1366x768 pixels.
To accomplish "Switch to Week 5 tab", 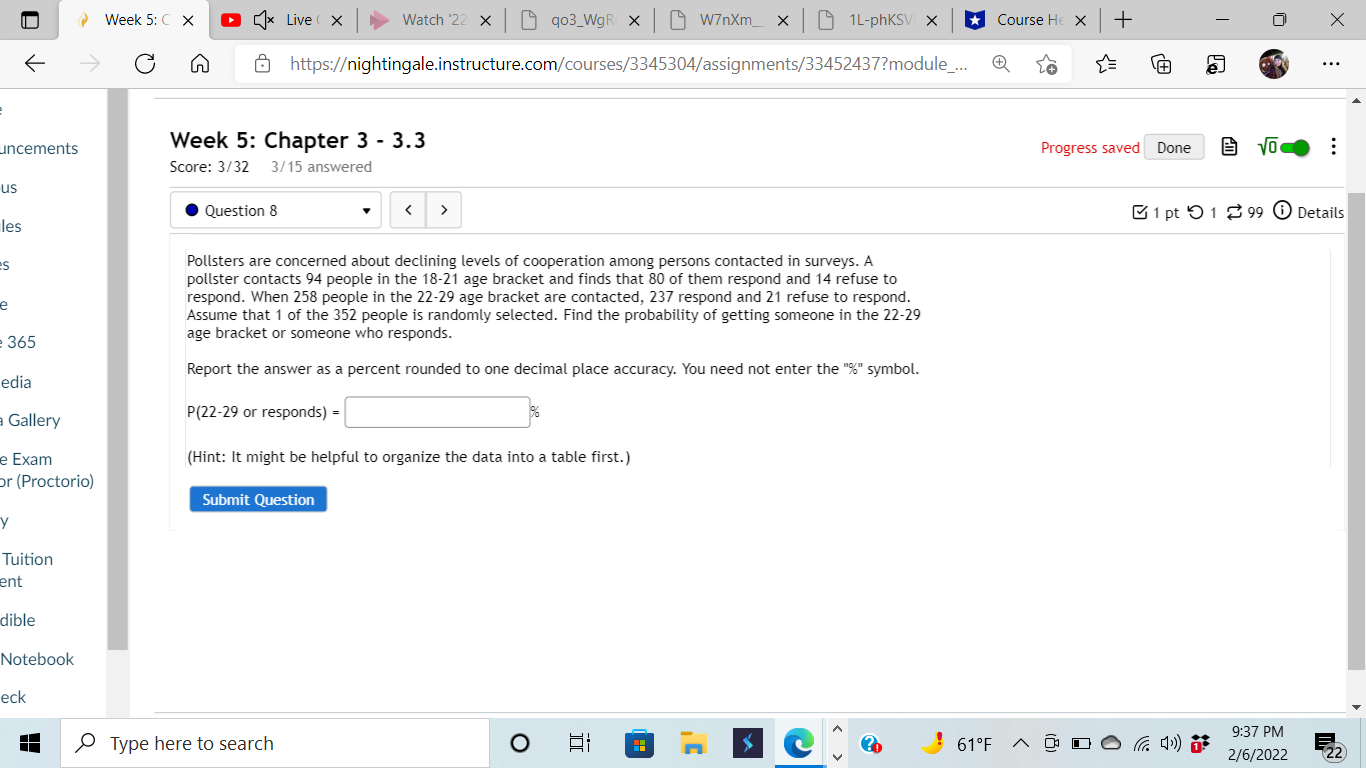I will click(x=134, y=20).
